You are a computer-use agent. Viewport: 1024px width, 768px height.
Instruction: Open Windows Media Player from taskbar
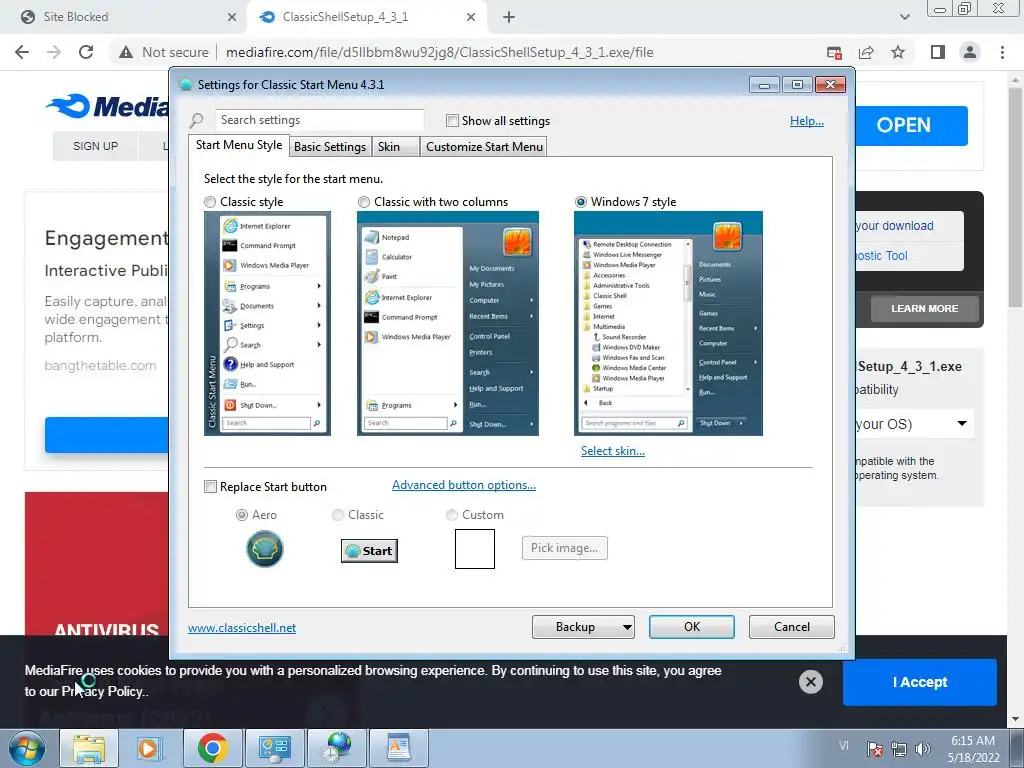click(x=149, y=748)
